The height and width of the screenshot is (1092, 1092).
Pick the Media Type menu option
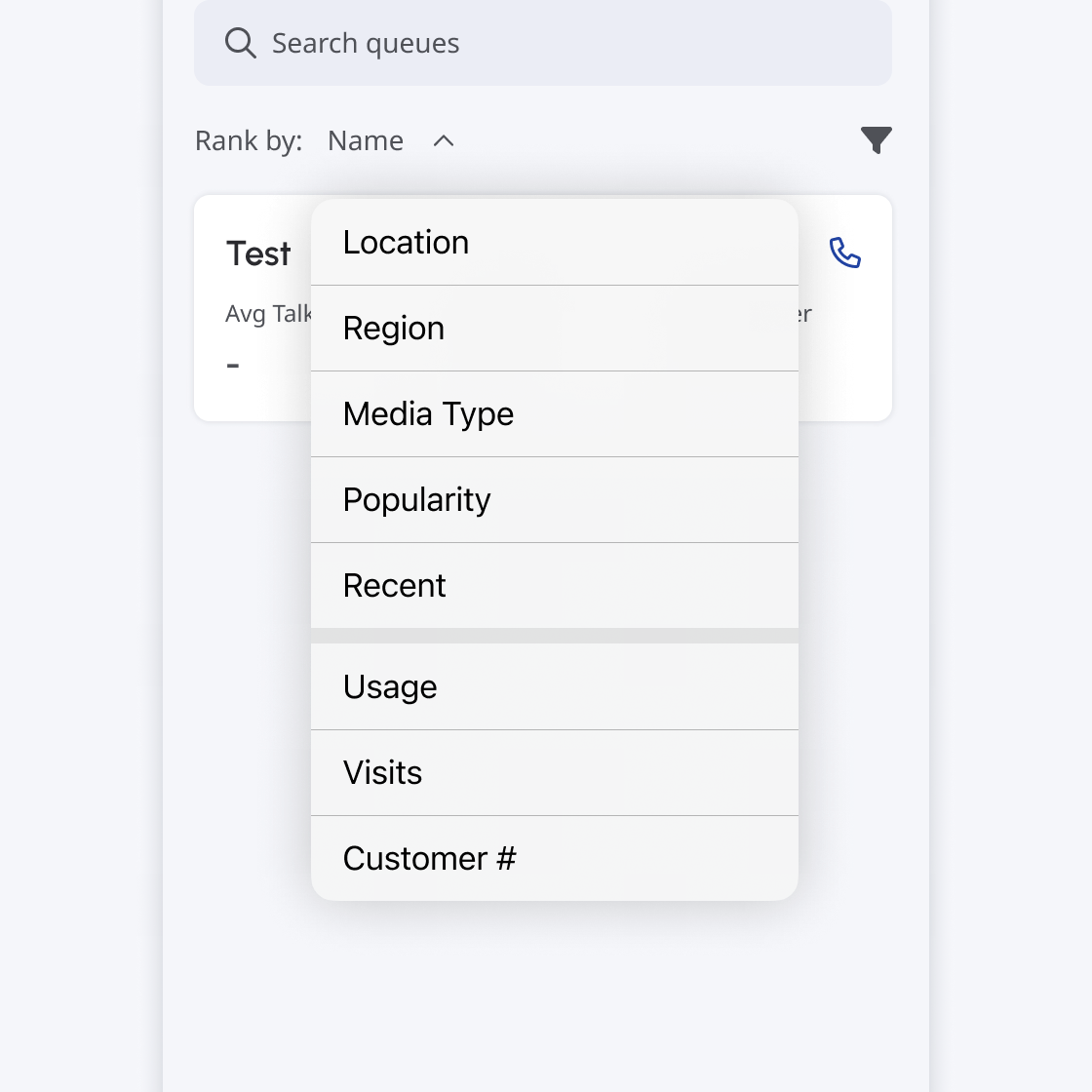point(554,414)
